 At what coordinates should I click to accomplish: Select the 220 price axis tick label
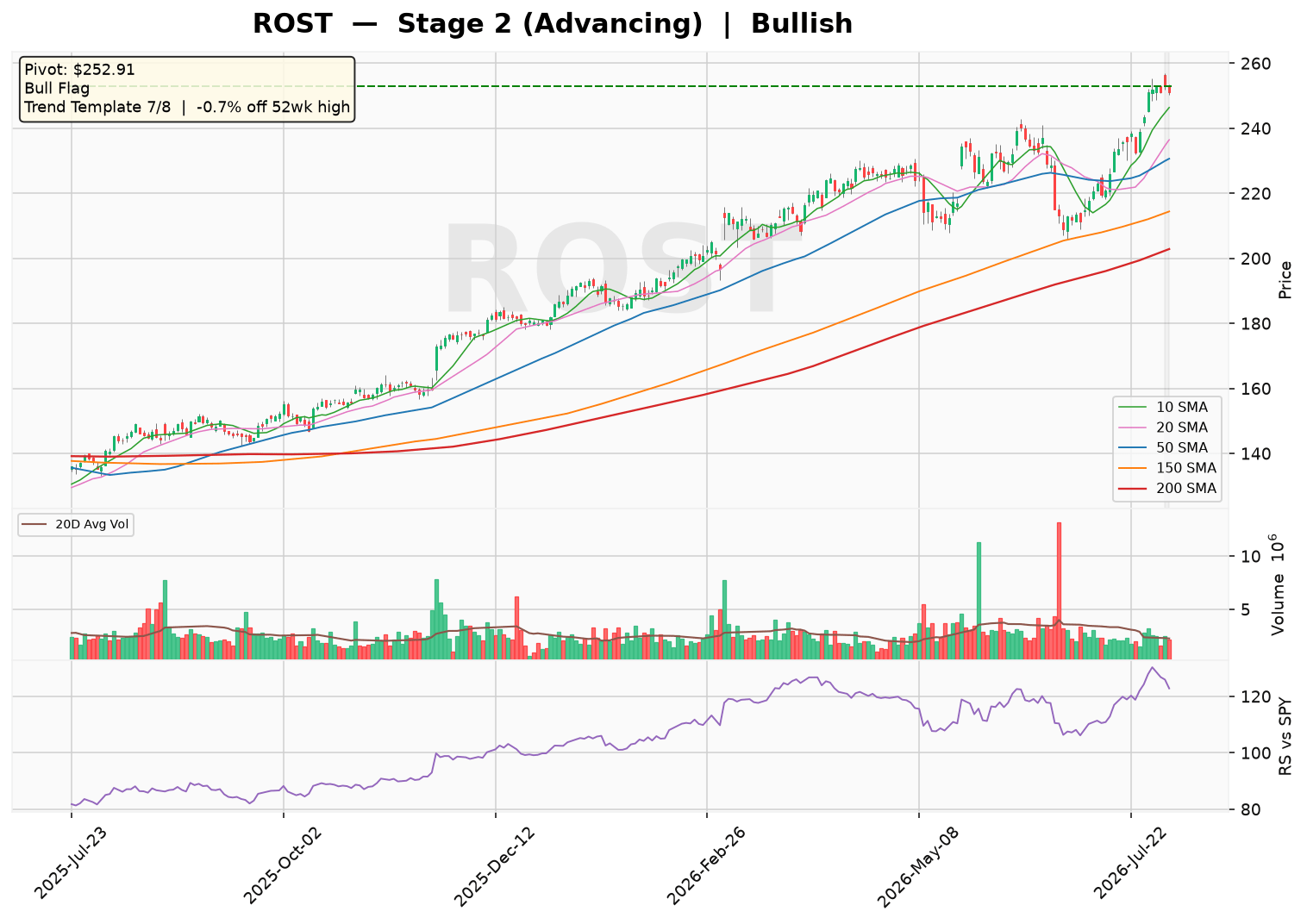tap(1258, 194)
